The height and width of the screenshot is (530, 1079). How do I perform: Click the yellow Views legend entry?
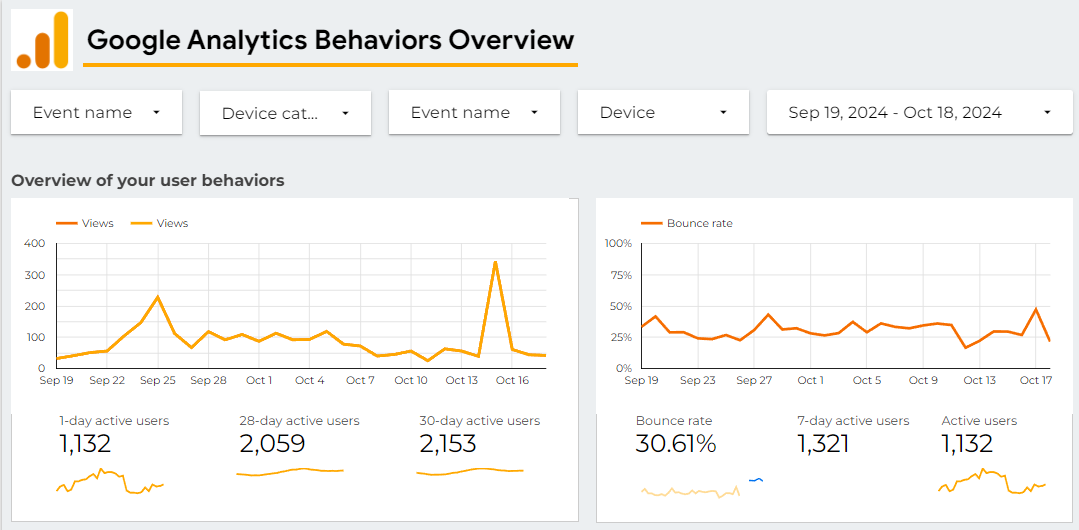pyautogui.click(x=160, y=223)
